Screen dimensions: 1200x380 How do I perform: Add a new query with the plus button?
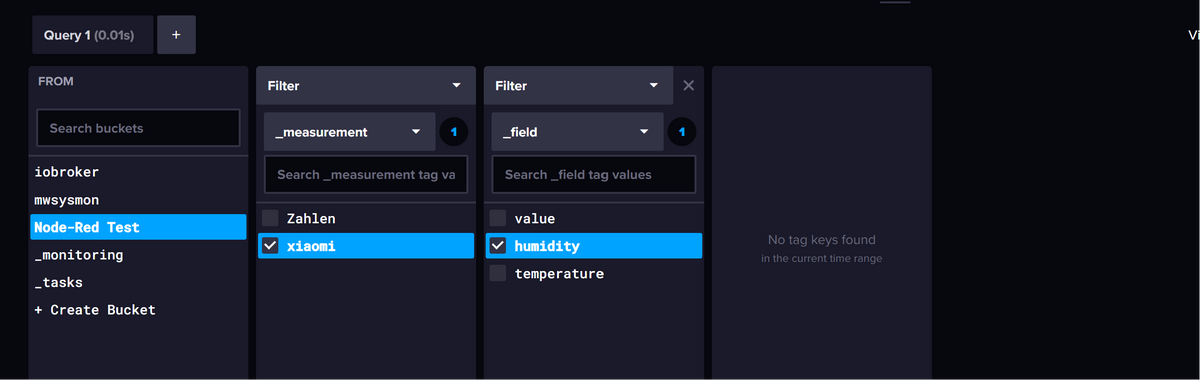pyautogui.click(x=176, y=35)
